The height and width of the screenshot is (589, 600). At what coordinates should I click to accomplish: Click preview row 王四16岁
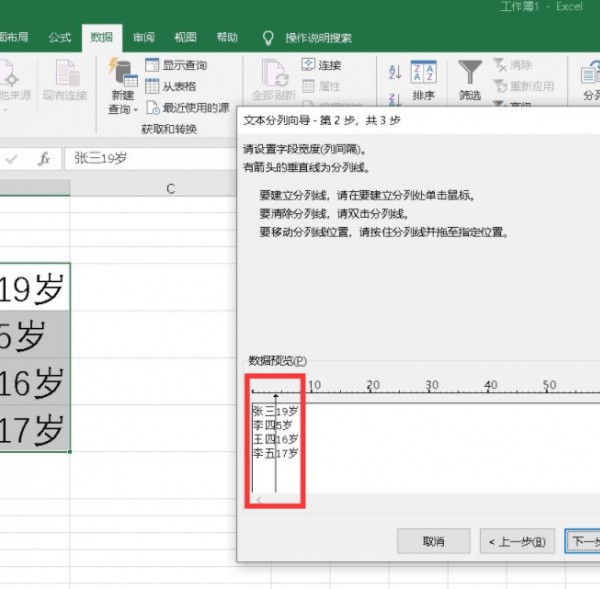(276, 439)
